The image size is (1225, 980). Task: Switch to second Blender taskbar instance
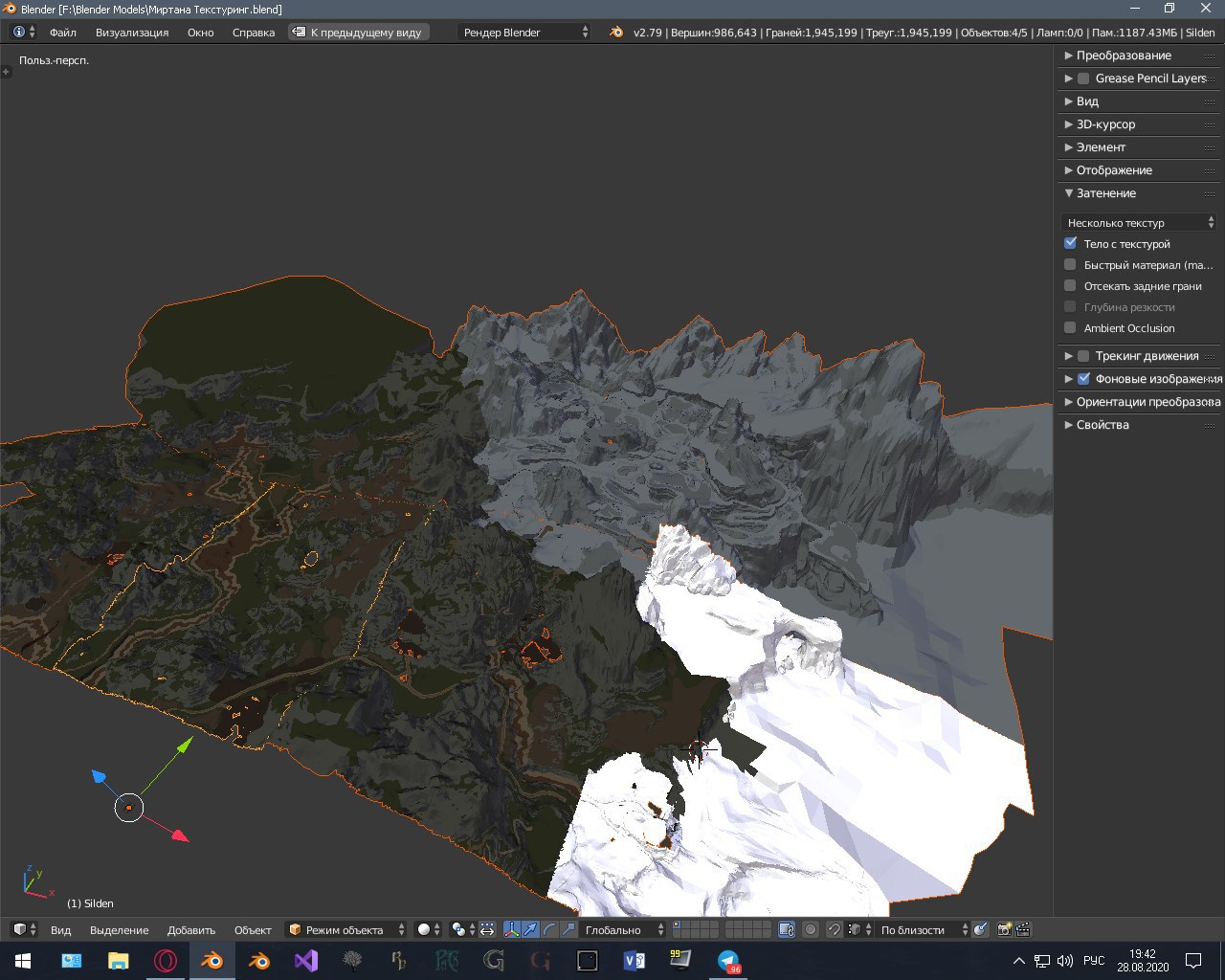click(x=258, y=960)
